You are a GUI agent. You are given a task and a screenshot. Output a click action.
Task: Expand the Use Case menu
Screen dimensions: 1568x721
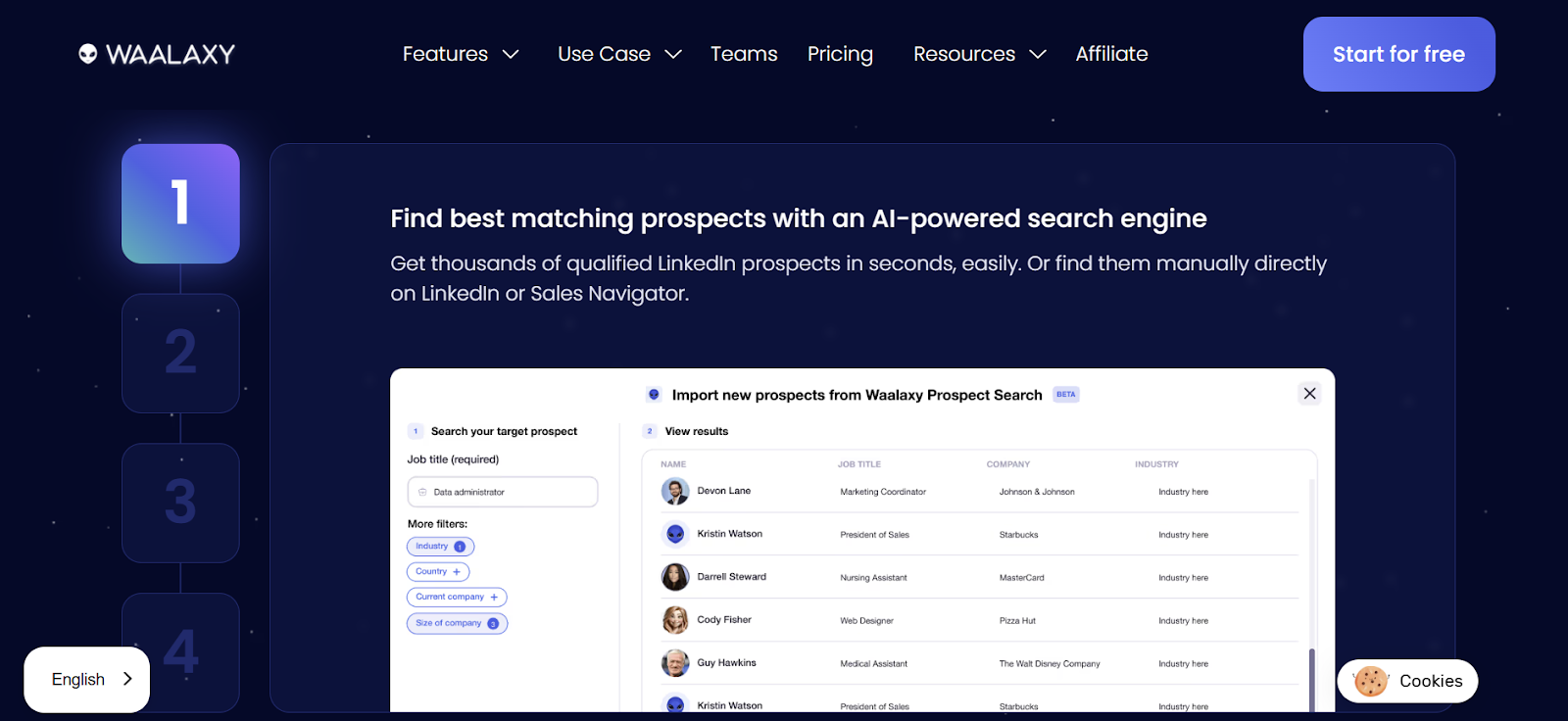619,54
